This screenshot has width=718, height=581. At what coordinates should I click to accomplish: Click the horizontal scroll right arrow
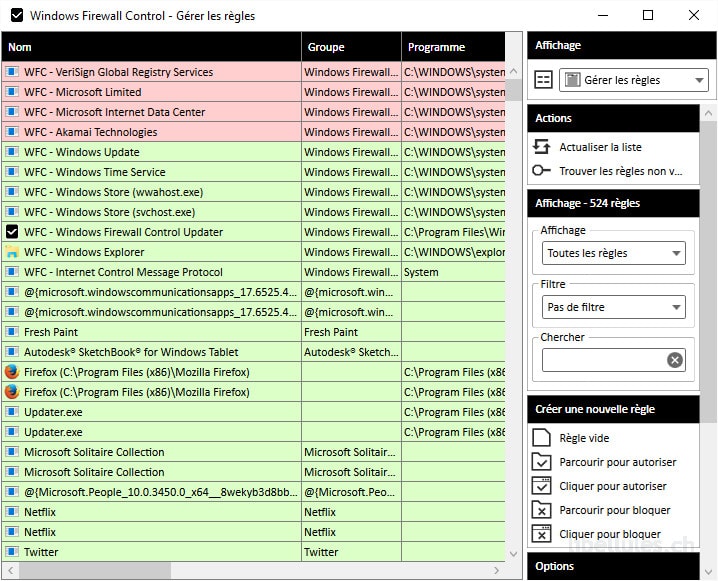point(497,570)
